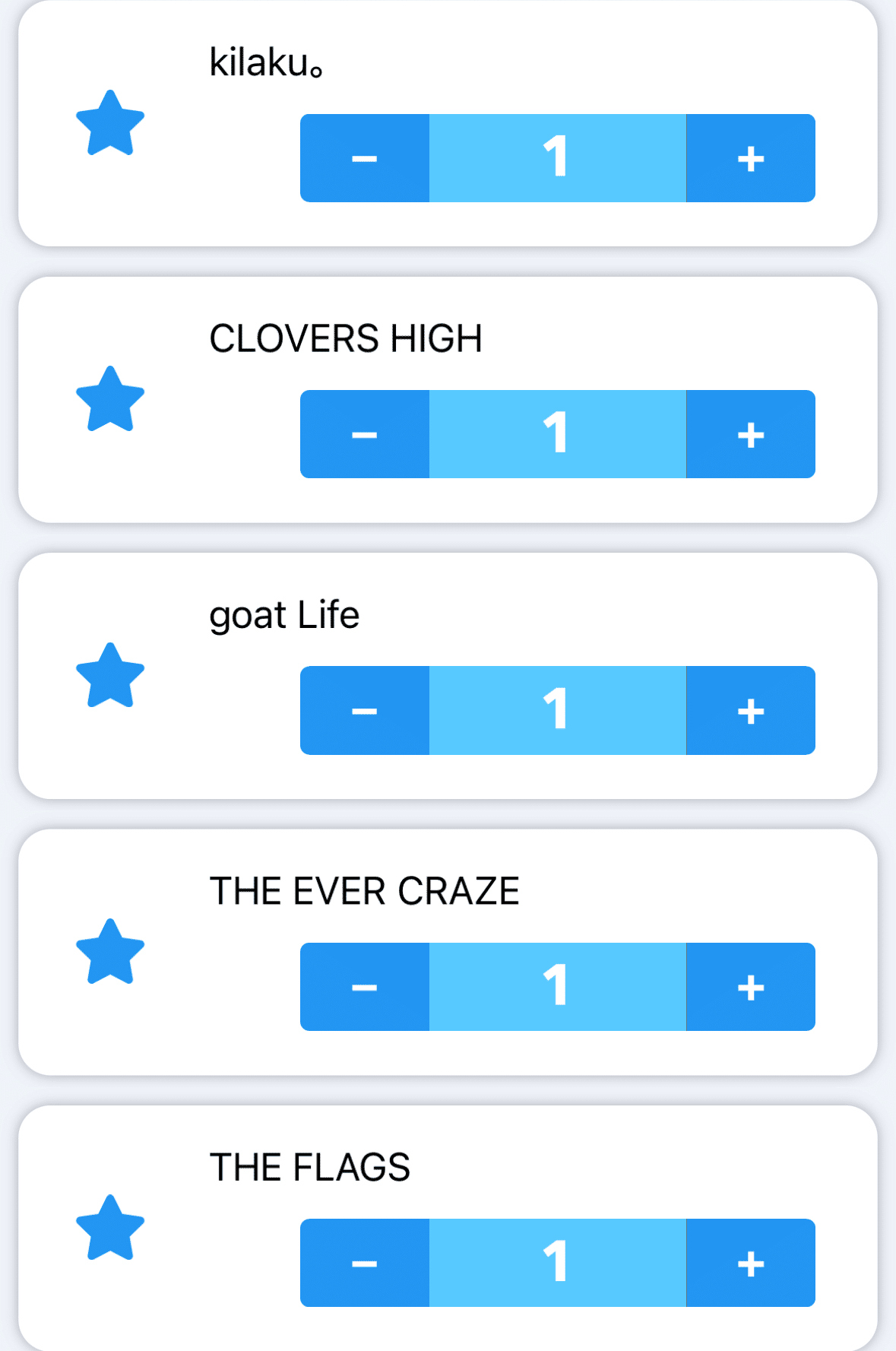
Task: Tap minus for THE EVER CRAZE
Action: point(365,987)
